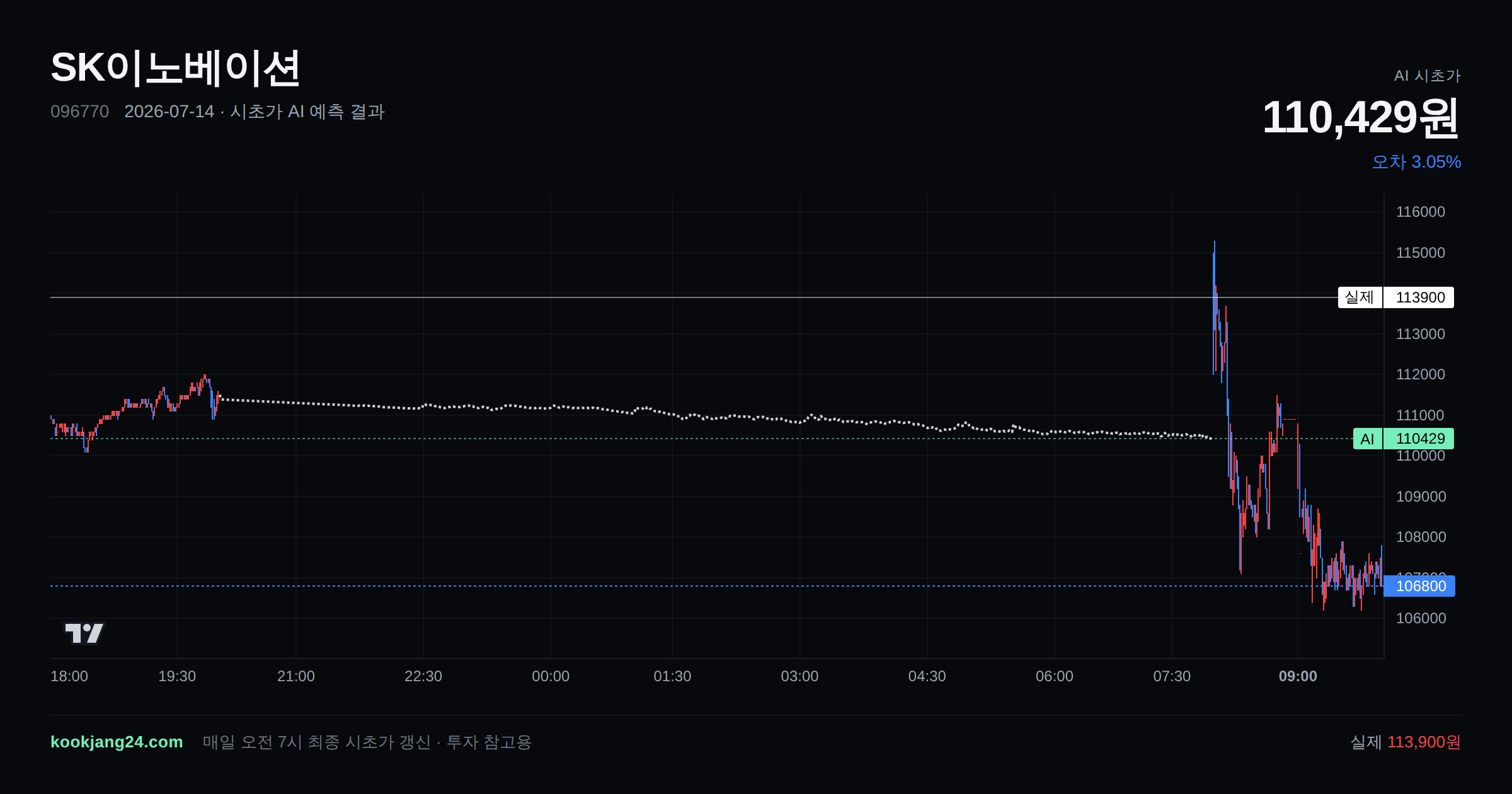Click the TradingView logo icon
The height and width of the screenshot is (794, 1512).
coord(84,633)
